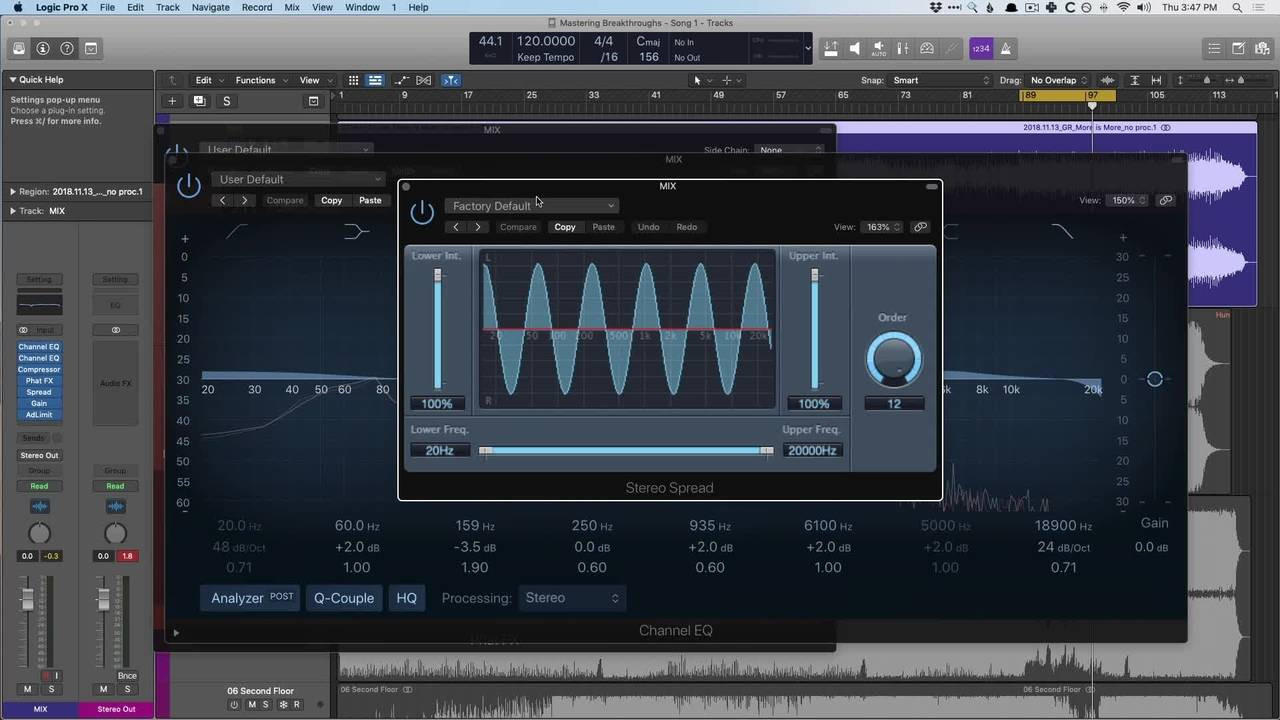Click the Compare button in Stereo Spread
This screenshot has width=1280, height=720.
[x=518, y=227]
